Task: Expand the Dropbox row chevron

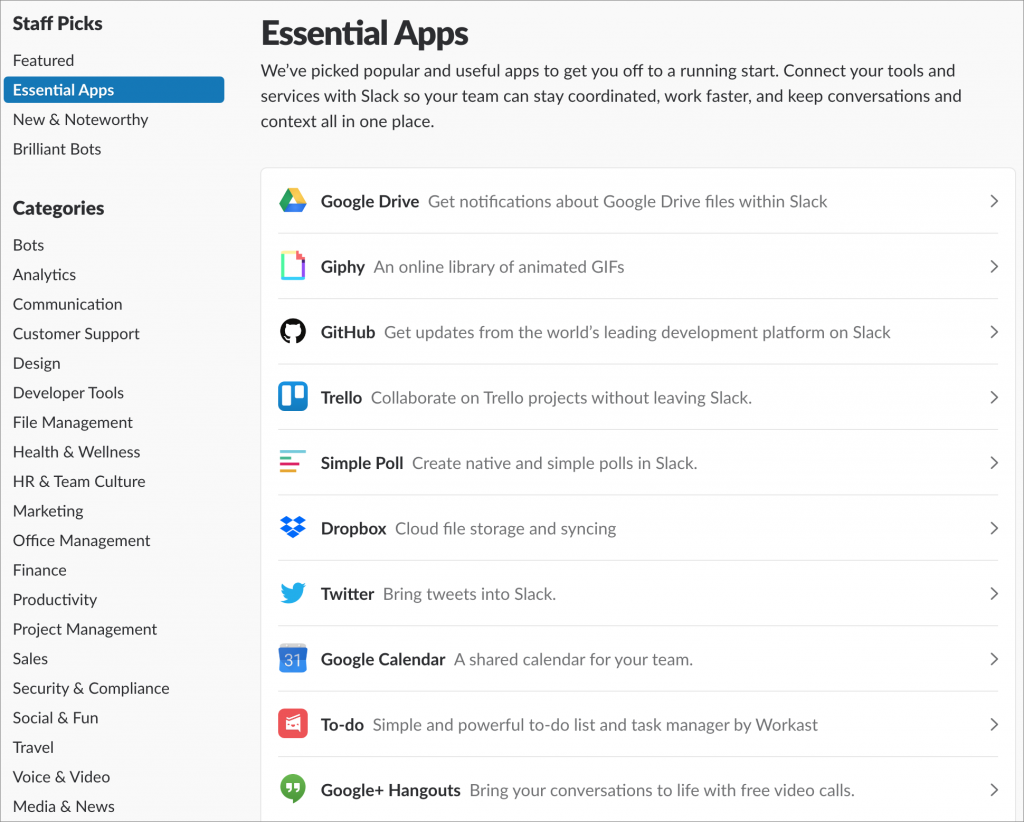Action: [x=994, y=528]
